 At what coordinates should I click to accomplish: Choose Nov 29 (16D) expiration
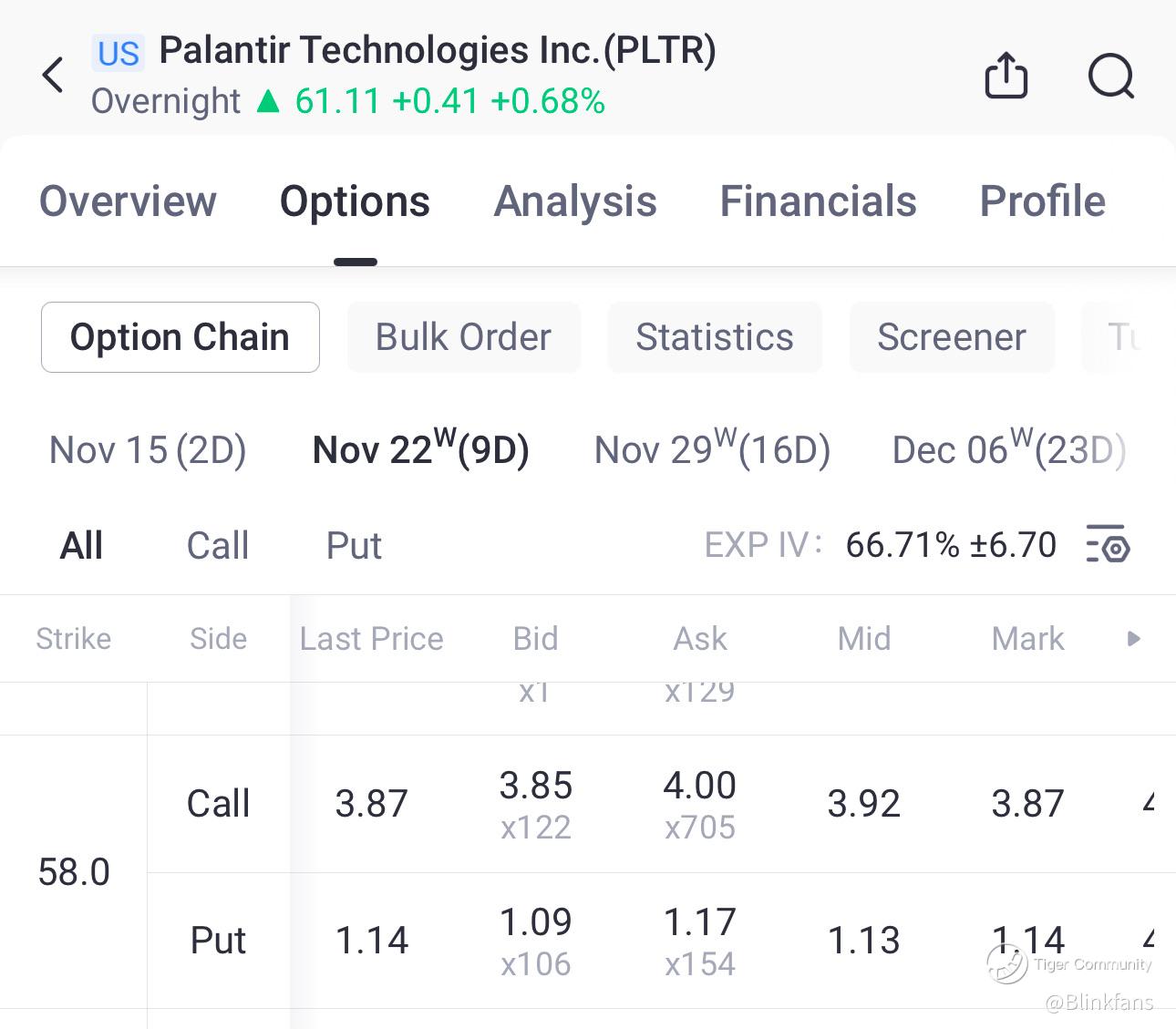pyautogui.click(x=712, y=450)
